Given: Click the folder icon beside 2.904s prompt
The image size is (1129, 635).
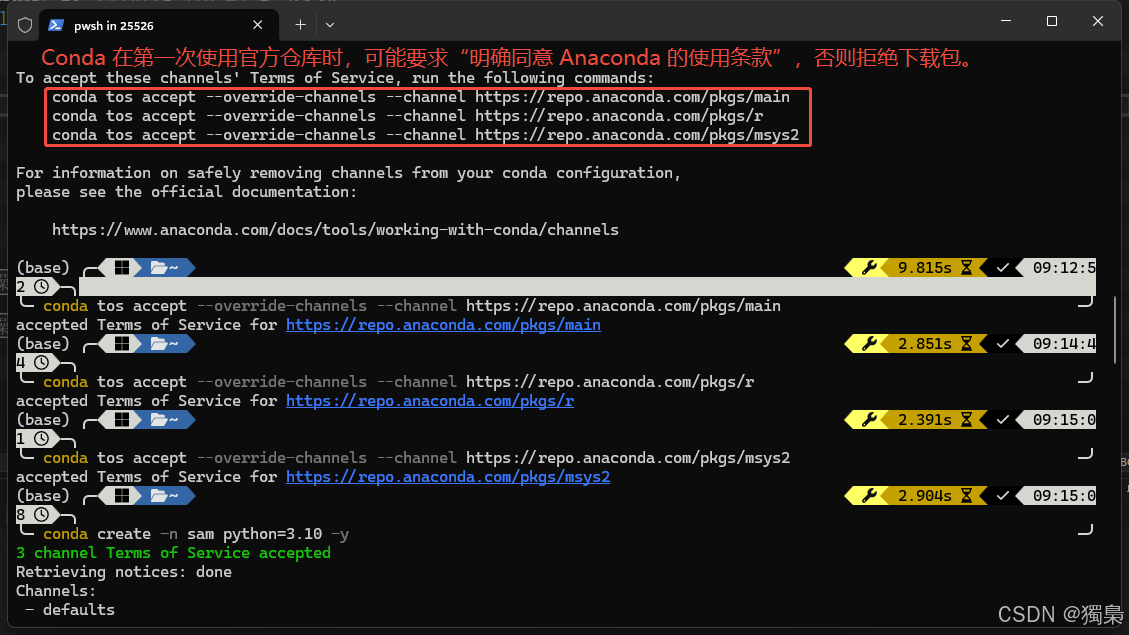Looking at the screenshot, I should tap(159, 496).
